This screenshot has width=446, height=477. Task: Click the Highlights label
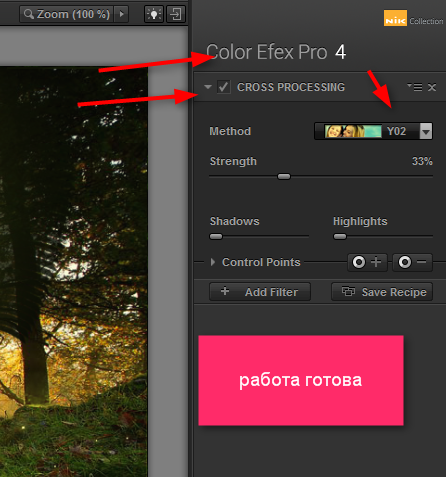[360, 221]
